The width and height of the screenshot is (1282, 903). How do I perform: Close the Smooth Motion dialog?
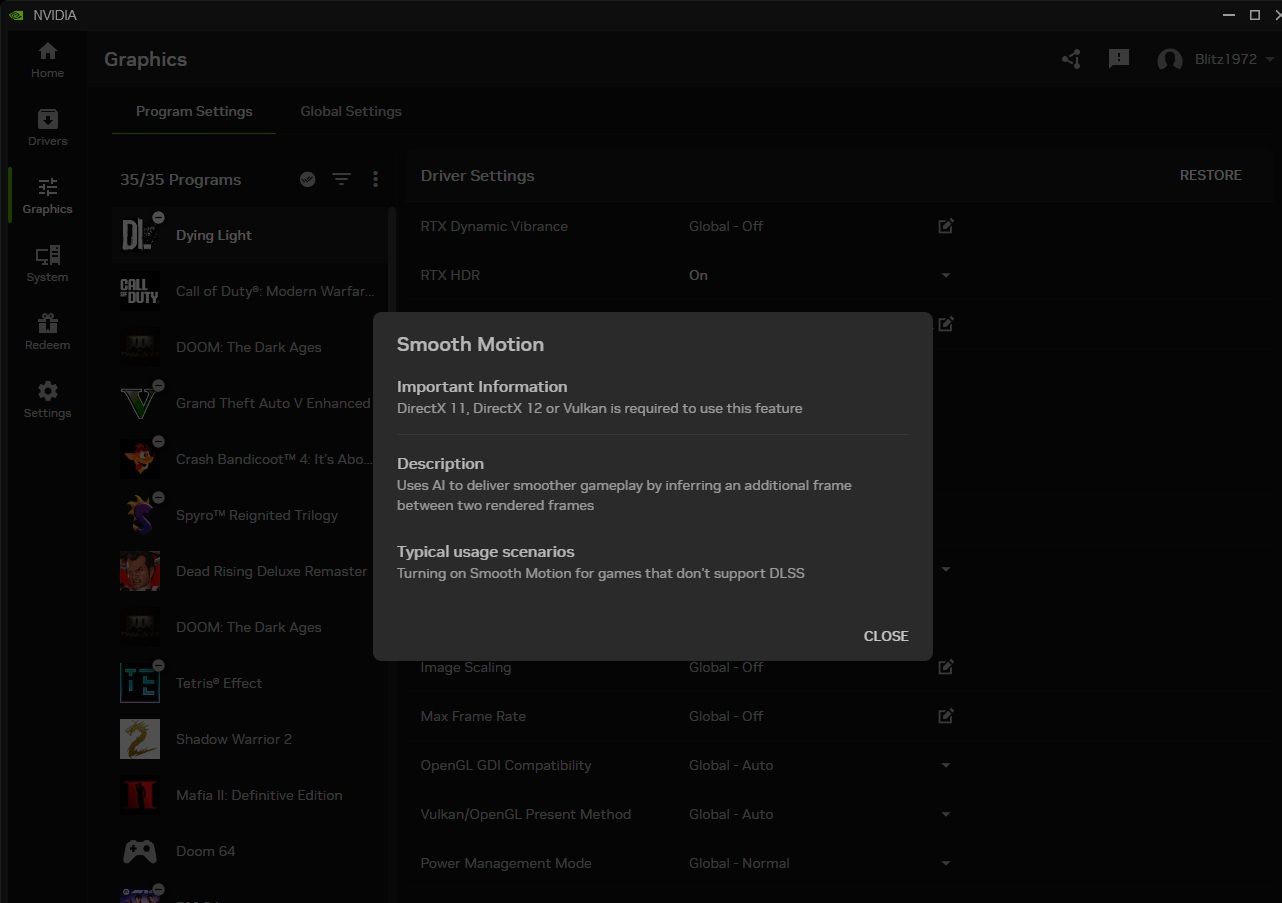[886, 636]
